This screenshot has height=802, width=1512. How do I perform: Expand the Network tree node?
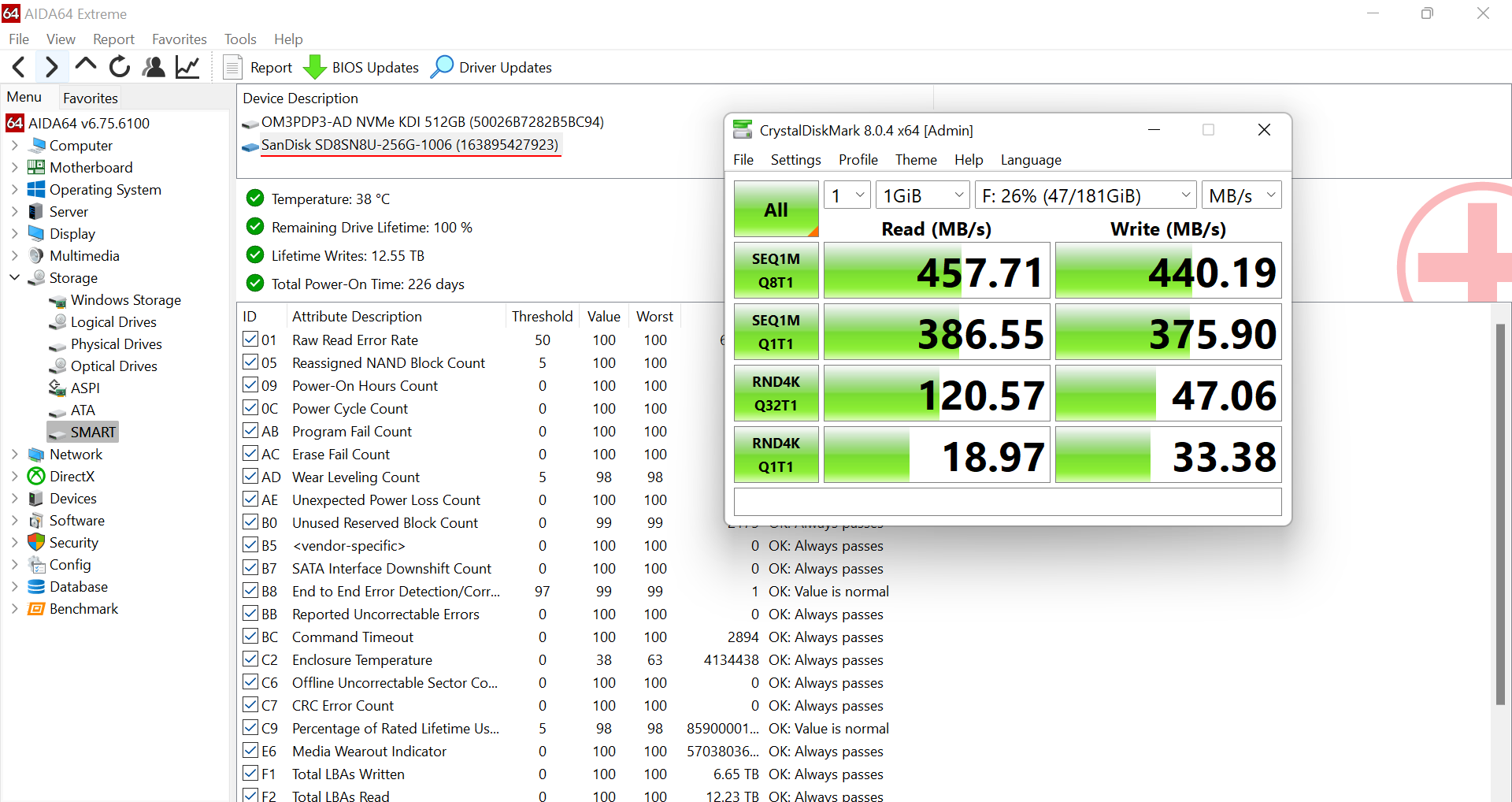[x=14, y=455]
